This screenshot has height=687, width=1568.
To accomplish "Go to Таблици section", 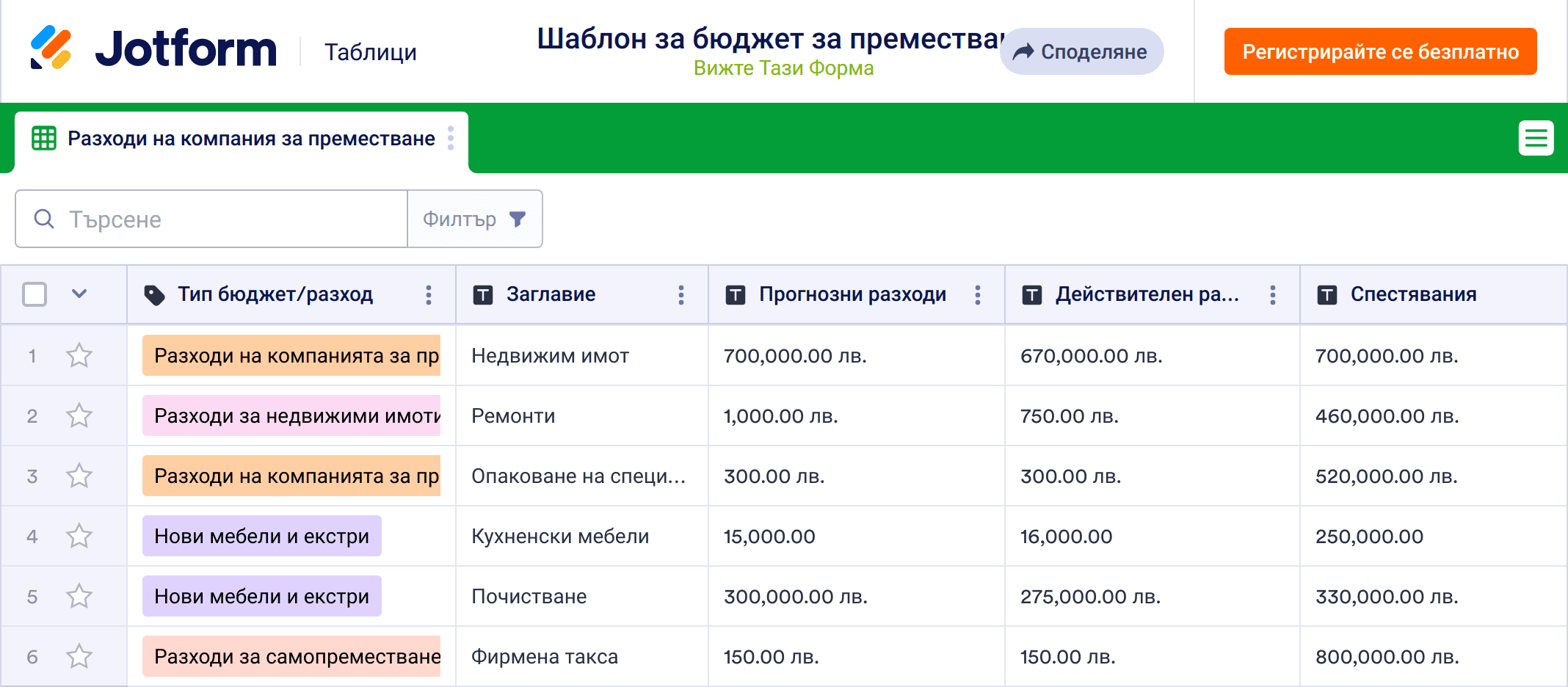I will [370, 52].
